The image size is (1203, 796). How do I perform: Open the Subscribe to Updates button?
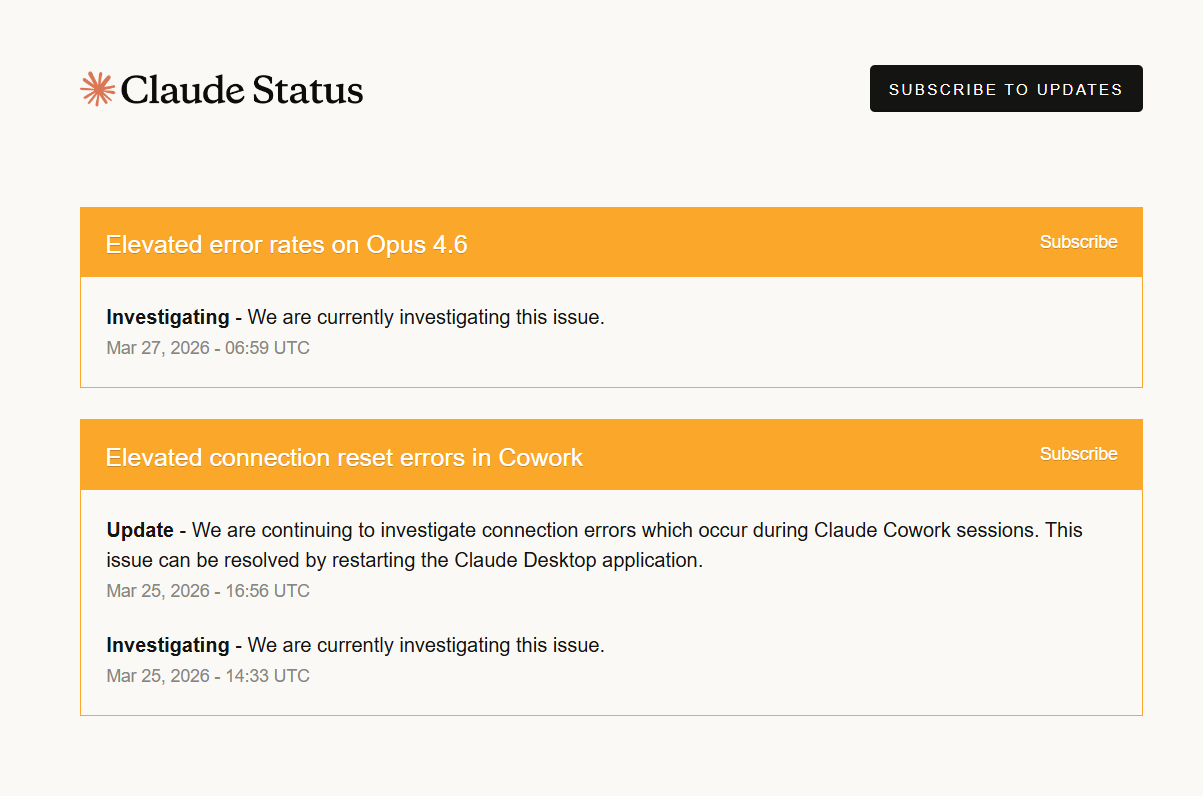[1006, 89]
